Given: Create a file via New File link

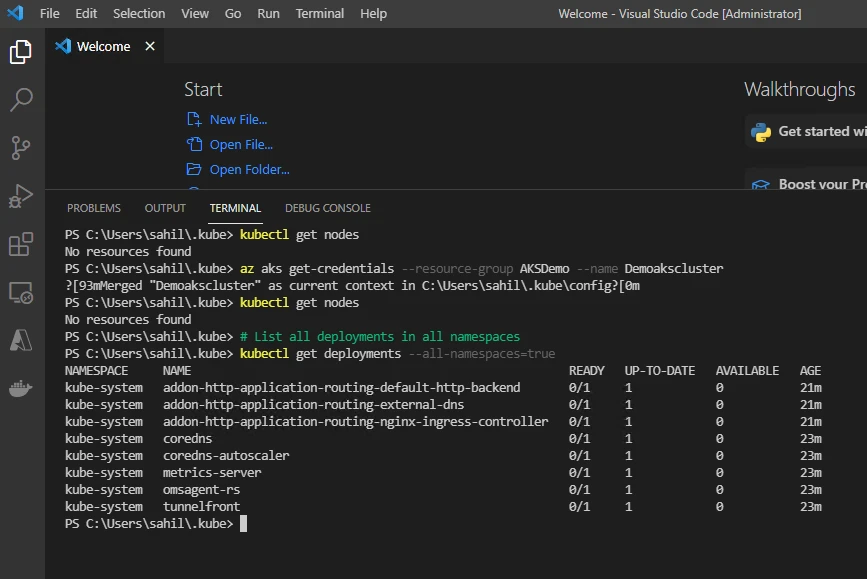Looking at the screenshot, I should [x=237, y=118].
